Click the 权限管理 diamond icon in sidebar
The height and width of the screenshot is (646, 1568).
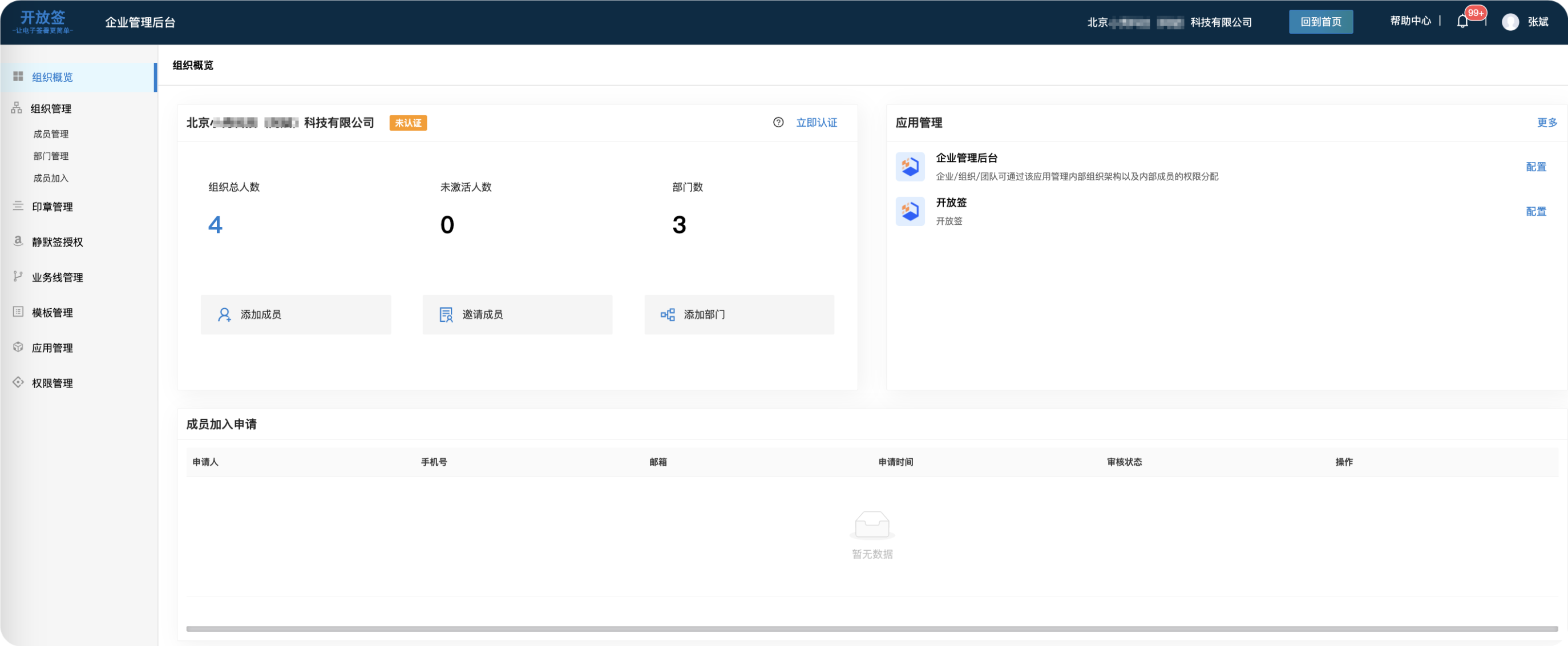coord(18,382)
